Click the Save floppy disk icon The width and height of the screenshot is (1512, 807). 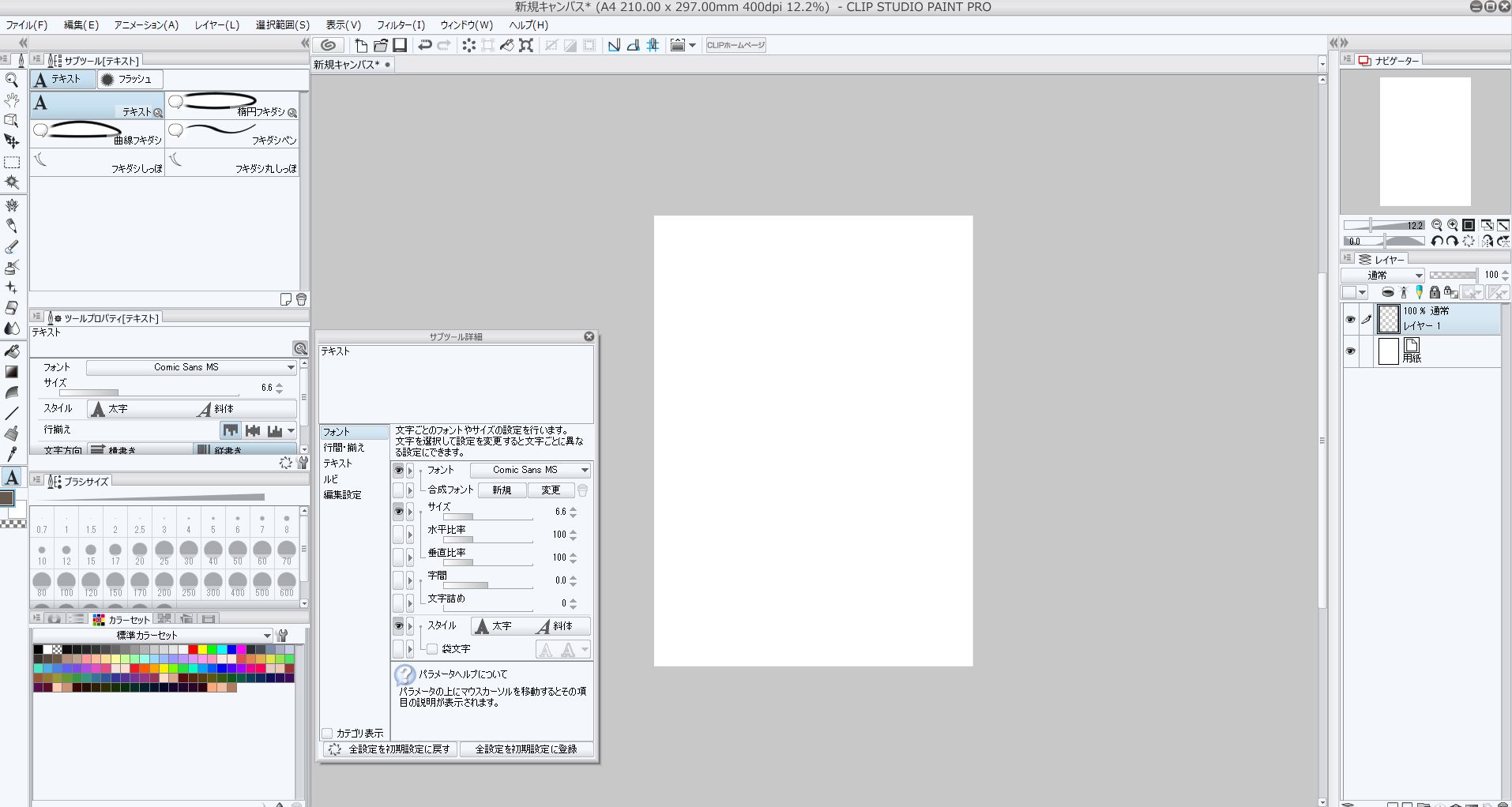click(400, 45)
